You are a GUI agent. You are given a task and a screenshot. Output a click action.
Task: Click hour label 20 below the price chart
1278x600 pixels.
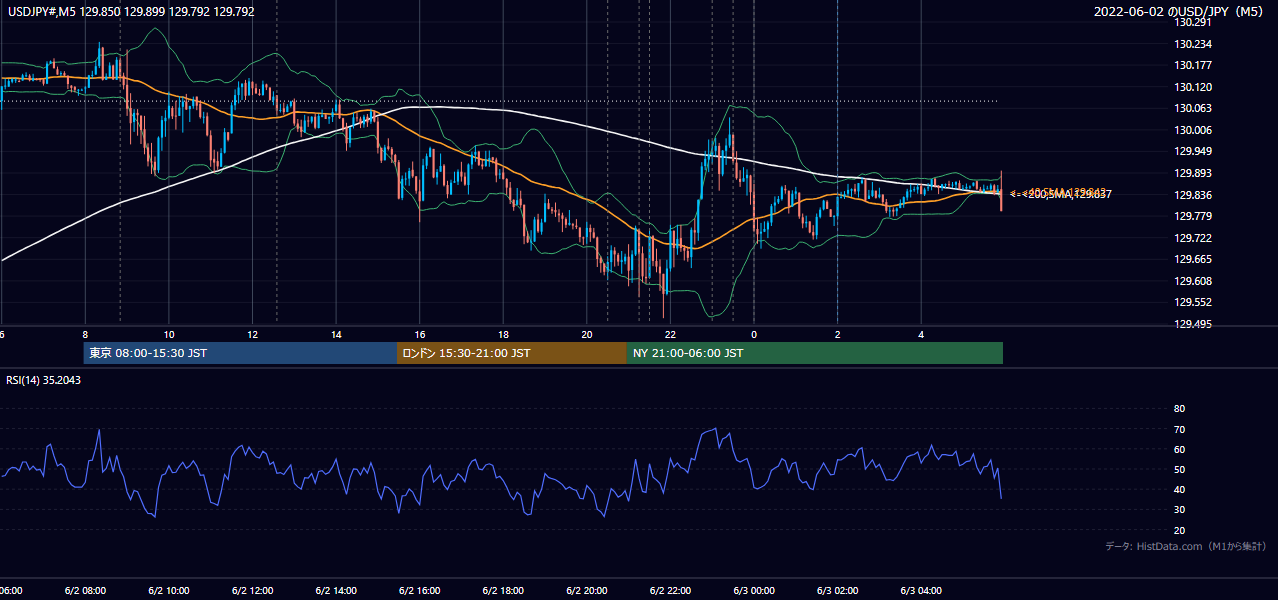587,335
